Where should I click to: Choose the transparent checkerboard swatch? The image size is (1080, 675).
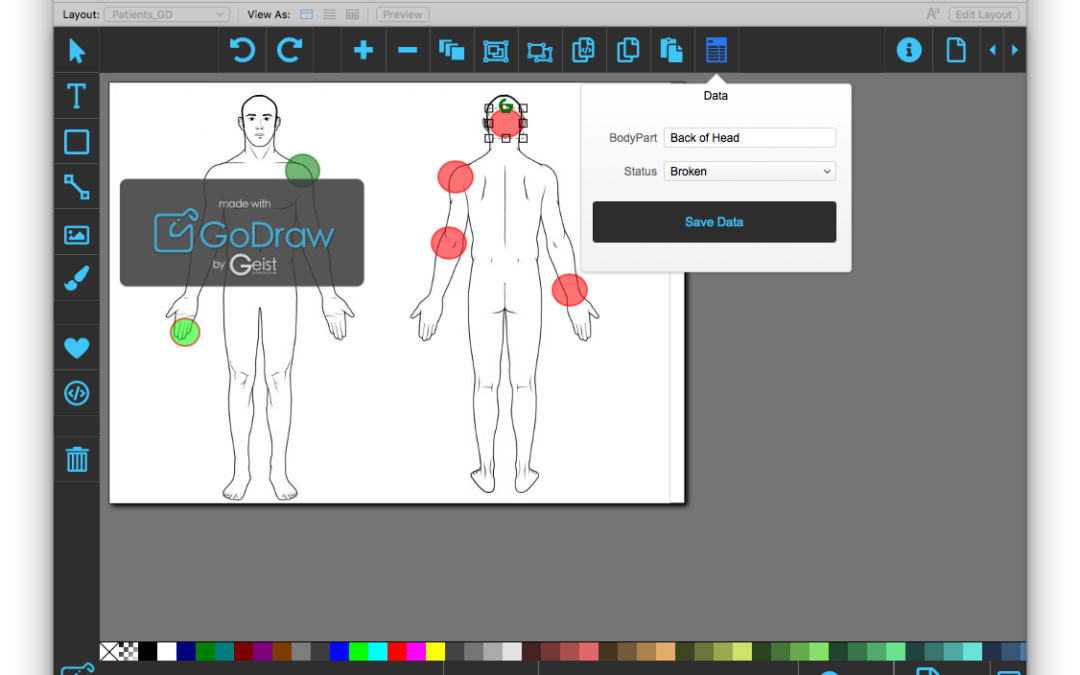pyautogui.click(x=128, y=652)
